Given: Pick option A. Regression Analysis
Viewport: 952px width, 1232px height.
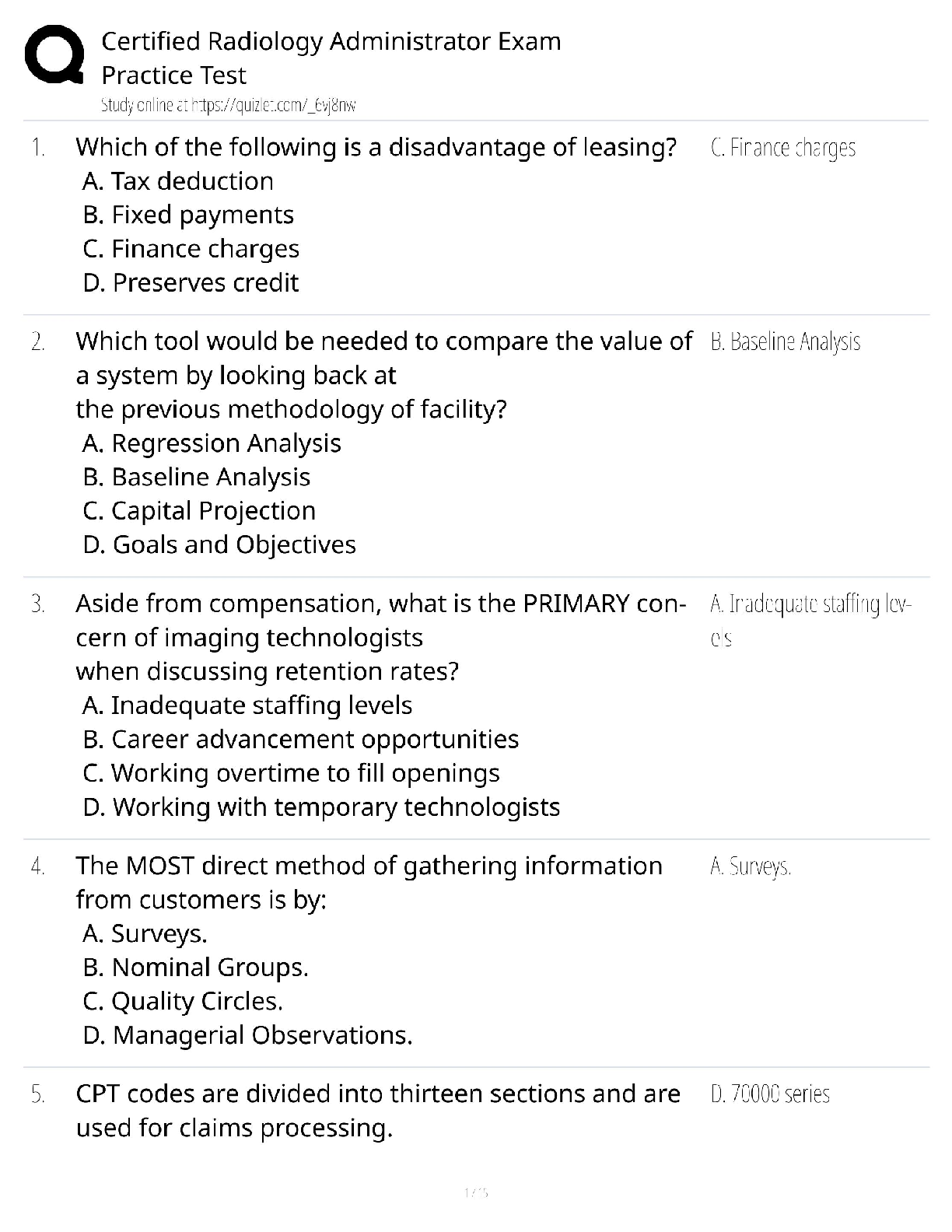Looking at the screenshot, I should 212,443.
